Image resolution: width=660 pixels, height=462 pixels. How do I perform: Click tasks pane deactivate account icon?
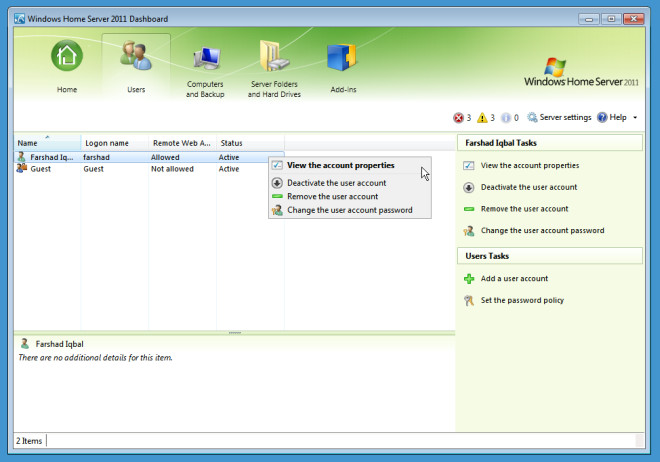[468, 187]
